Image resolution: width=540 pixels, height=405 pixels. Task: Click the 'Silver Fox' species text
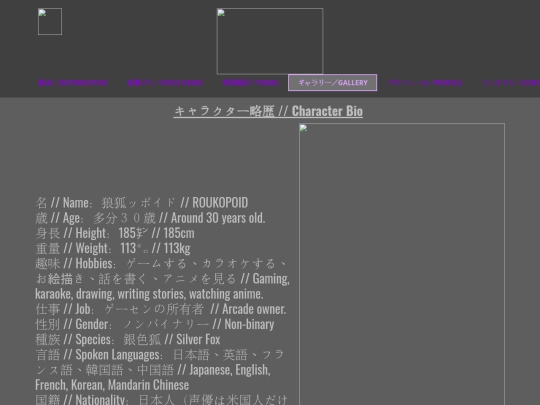click(198, 339)
